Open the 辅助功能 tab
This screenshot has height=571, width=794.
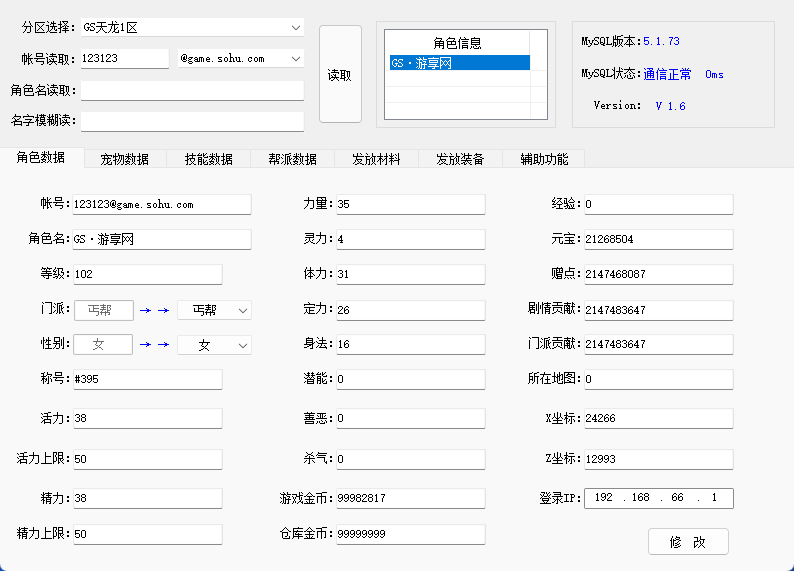point(544,159)
